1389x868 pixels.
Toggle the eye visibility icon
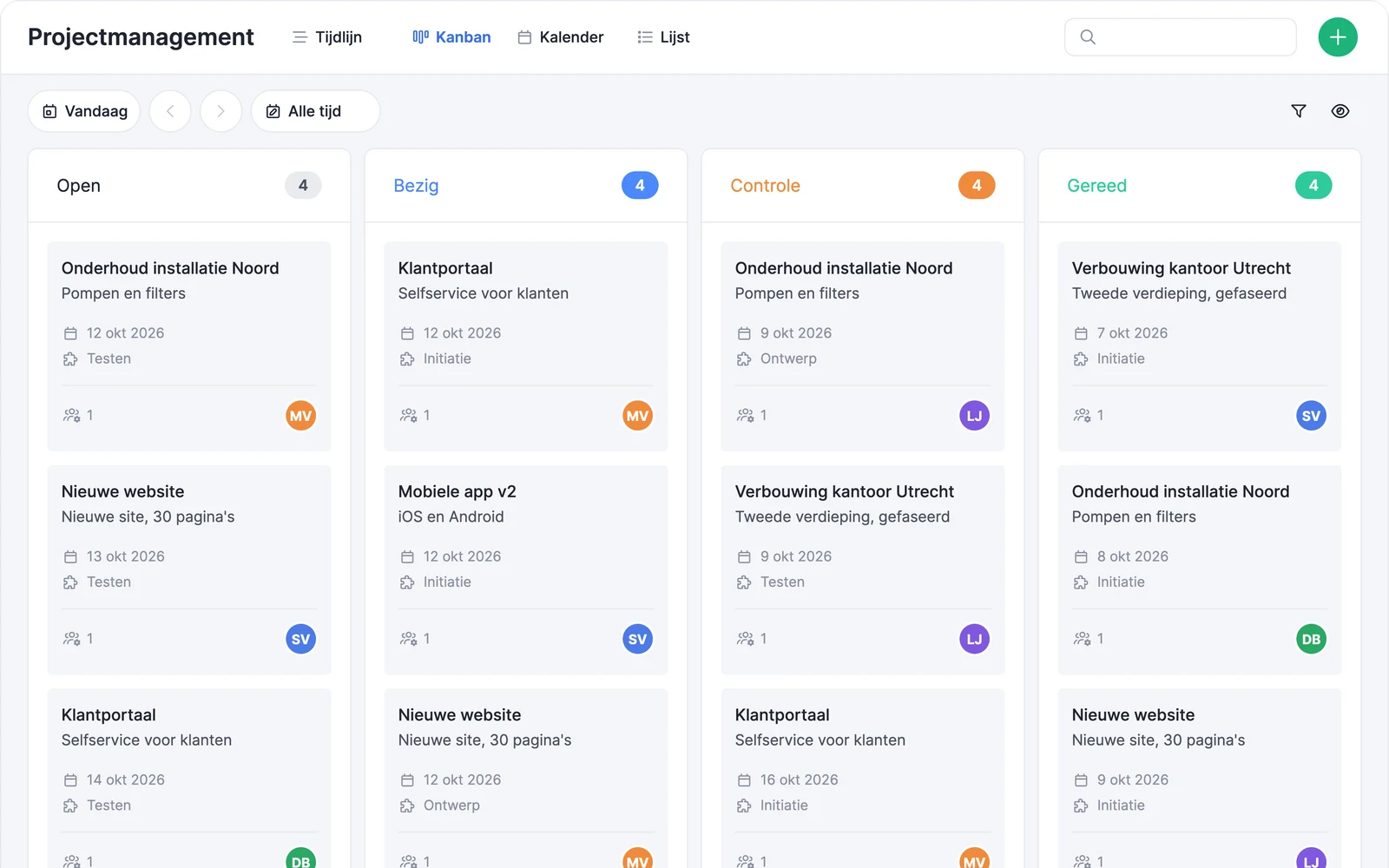[1340, 111]
